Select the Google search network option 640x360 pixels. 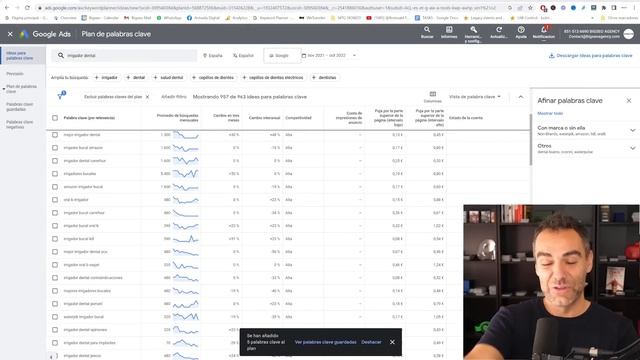282,56
